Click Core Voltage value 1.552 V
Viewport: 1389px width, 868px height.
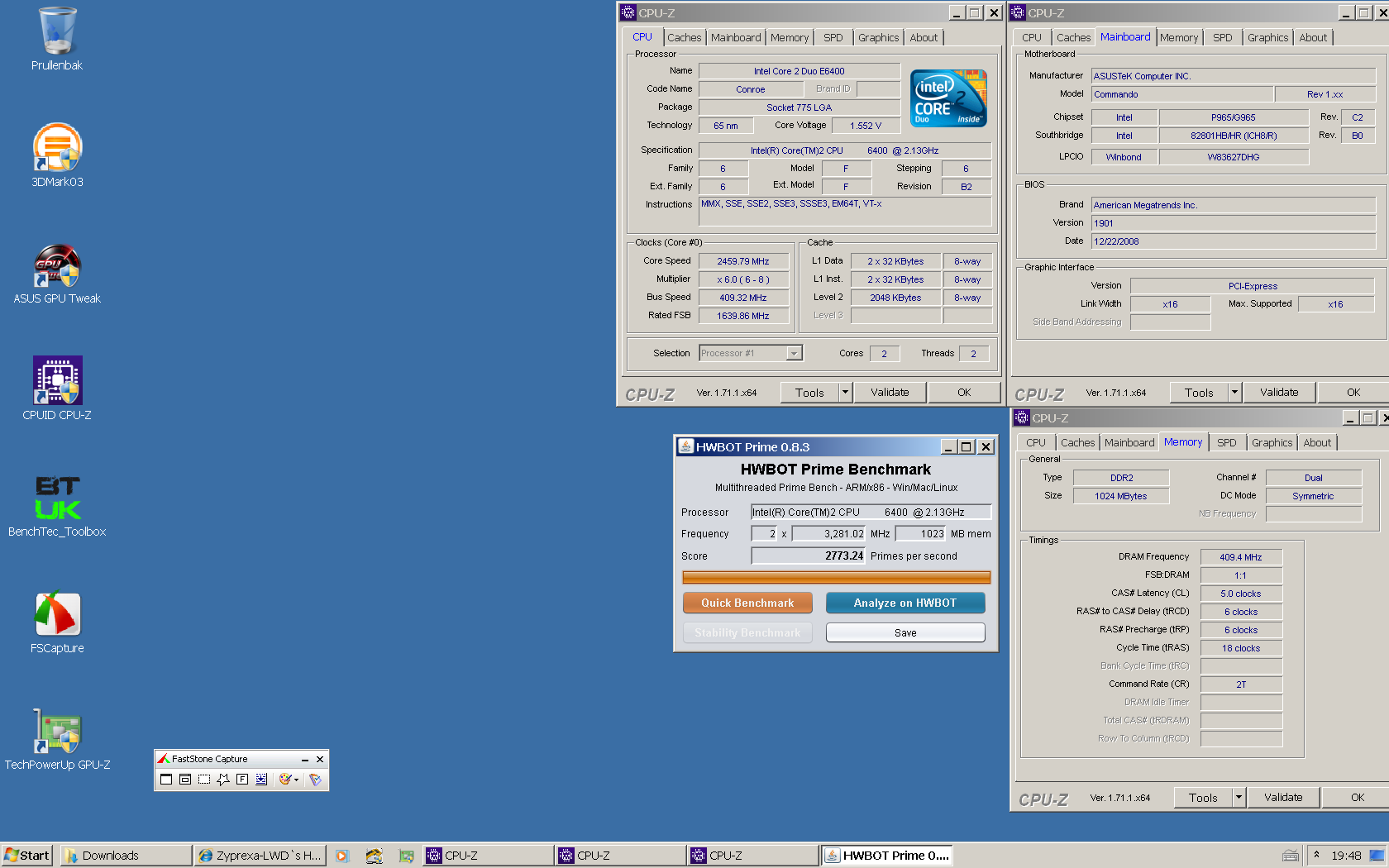[866, 126]
